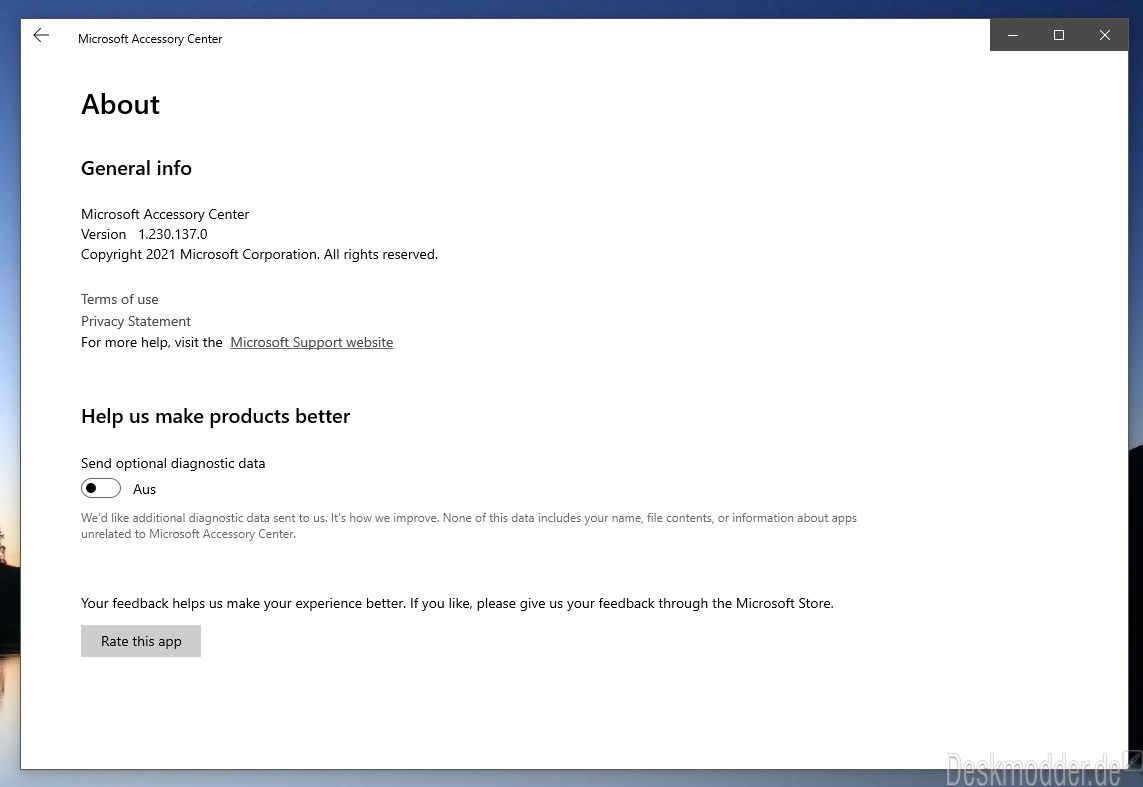The image size is (1143, 787).
Task: Select the General info heading
Action: tap(136, 168)
